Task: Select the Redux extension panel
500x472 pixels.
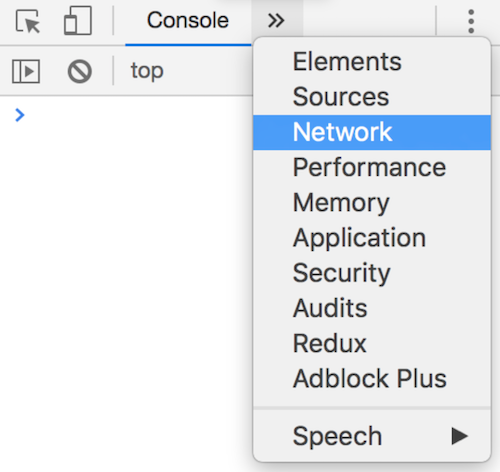Action: (372, 344)
